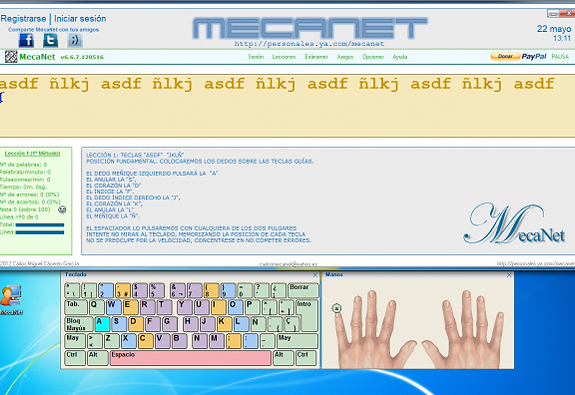Click the Bloq Mayús key
This screenshot has height=395, width=575.
point(79,324)
